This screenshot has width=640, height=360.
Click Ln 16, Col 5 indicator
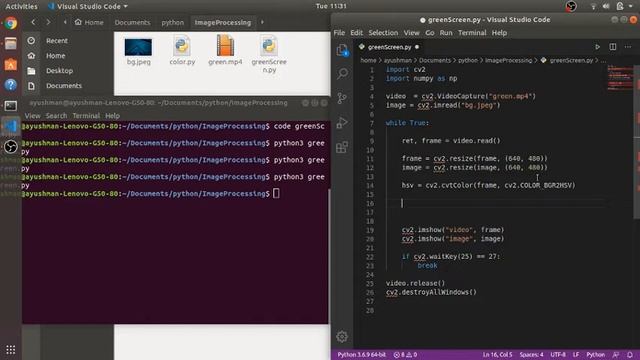[x=497, y=355]
